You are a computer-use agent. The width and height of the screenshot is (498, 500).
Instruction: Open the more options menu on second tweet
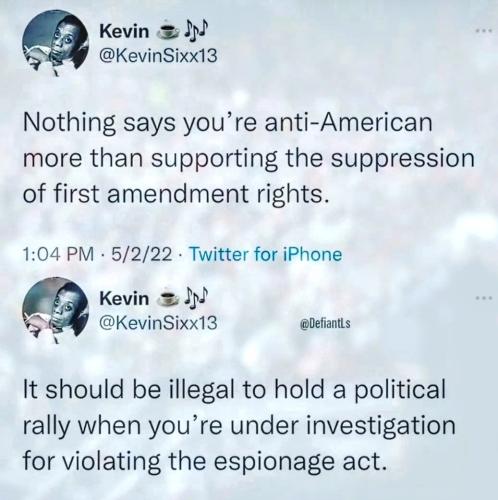[484, 298]
